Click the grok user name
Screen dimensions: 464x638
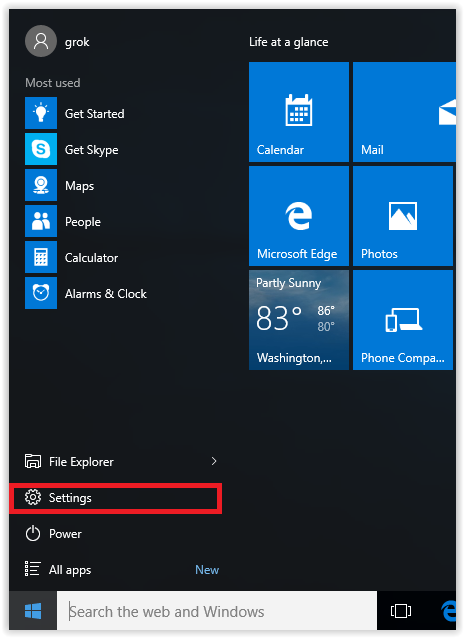77,42
